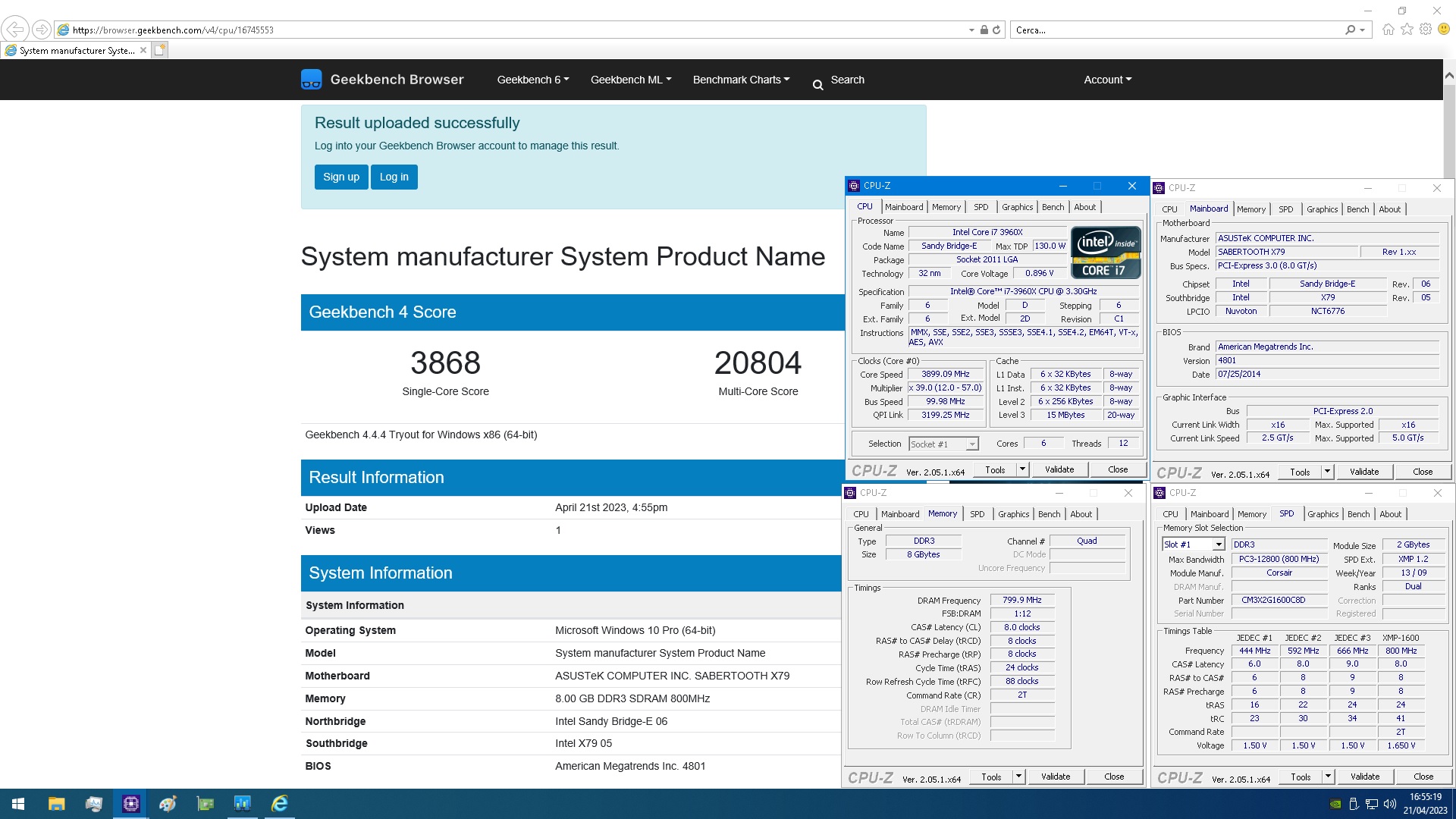
Task: Open Tools dropdown arrow in SPD window
Action: pos(1328,777)
